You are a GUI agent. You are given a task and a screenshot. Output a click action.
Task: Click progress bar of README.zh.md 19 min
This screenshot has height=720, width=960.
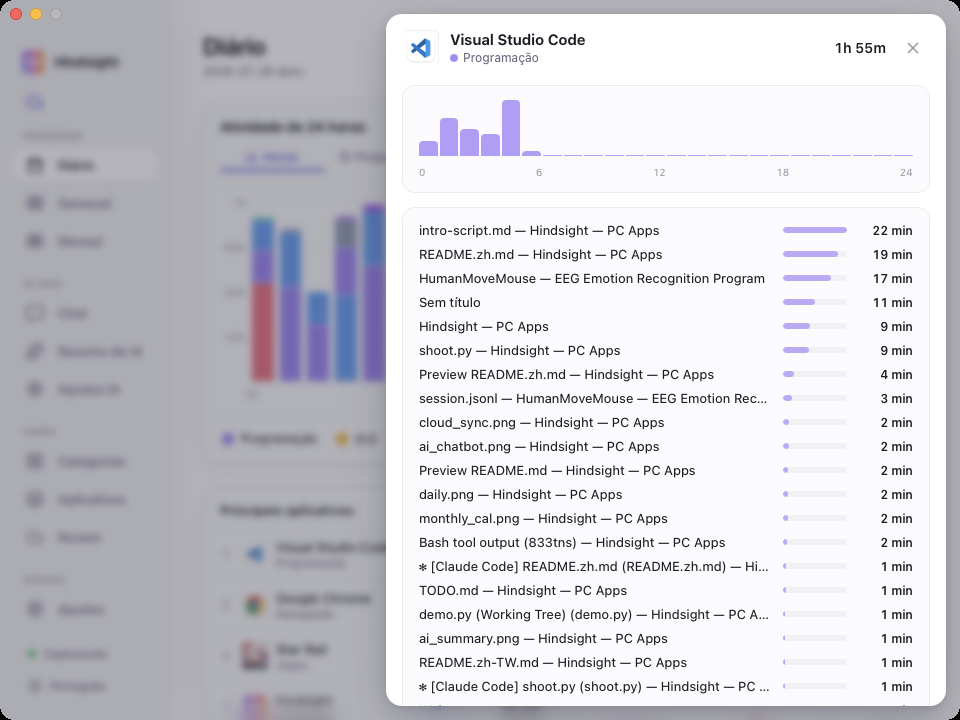(815, 254)
